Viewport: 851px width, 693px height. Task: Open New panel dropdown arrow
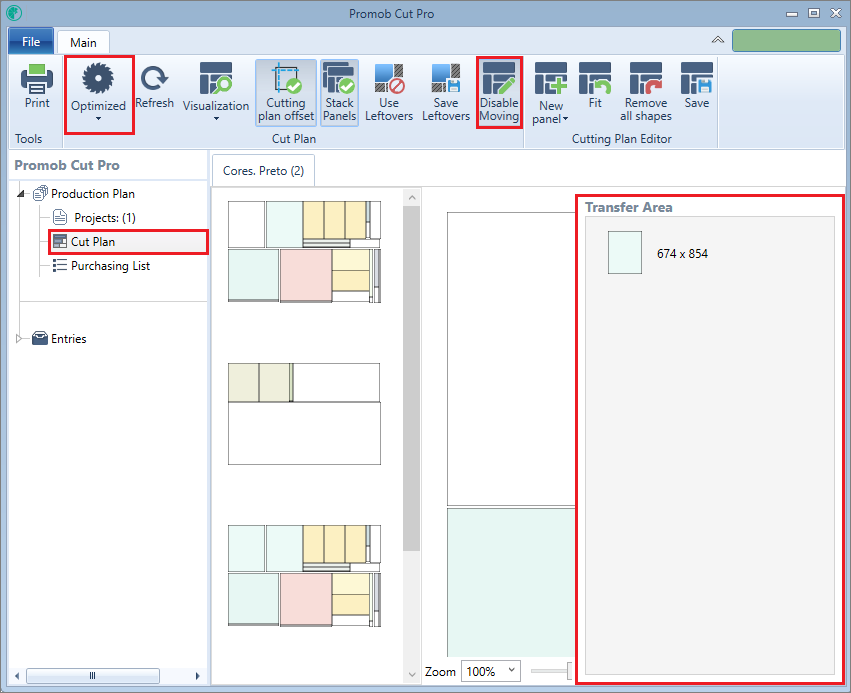[566, 119]
